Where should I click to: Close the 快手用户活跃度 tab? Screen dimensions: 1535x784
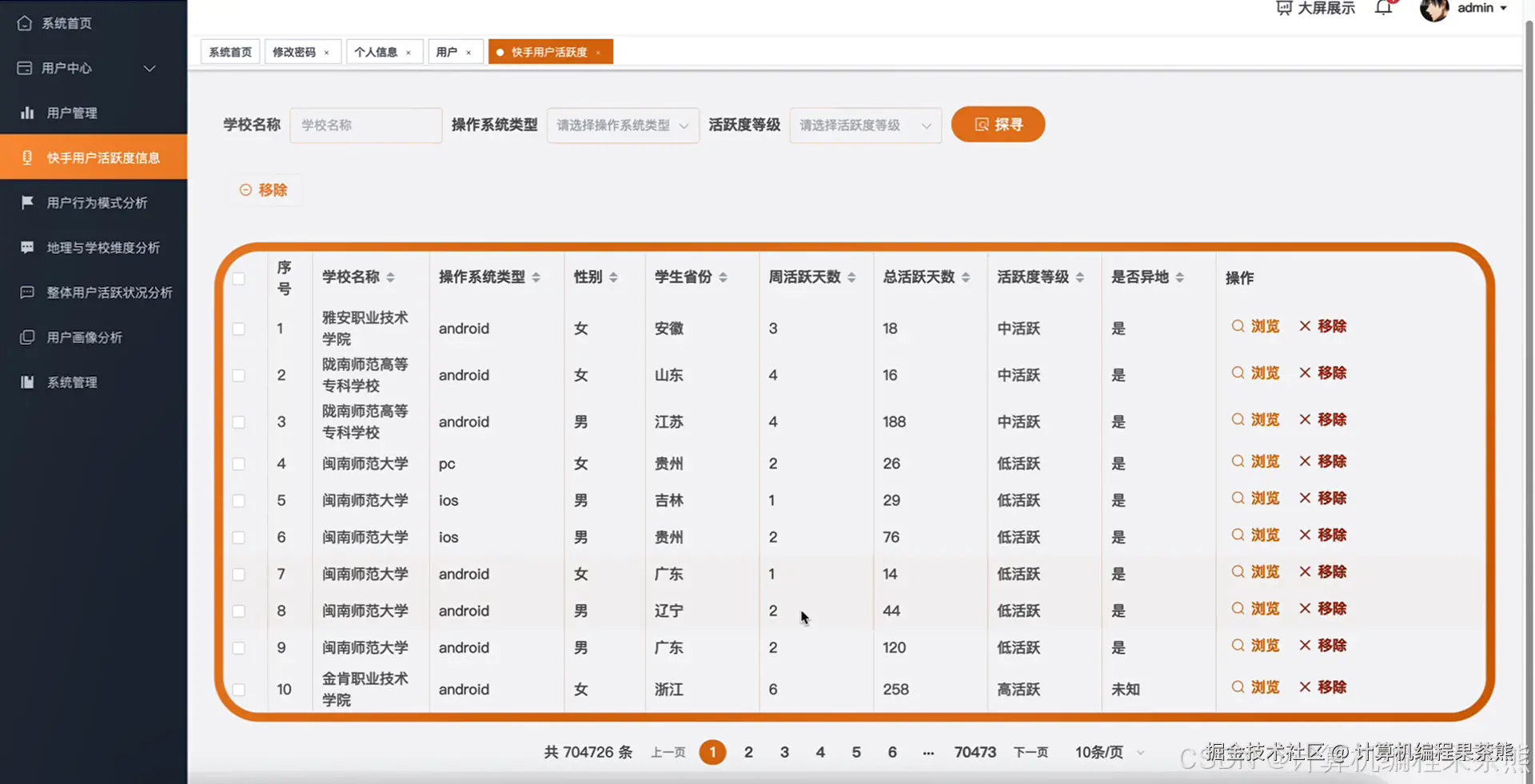tap(598, 53)
